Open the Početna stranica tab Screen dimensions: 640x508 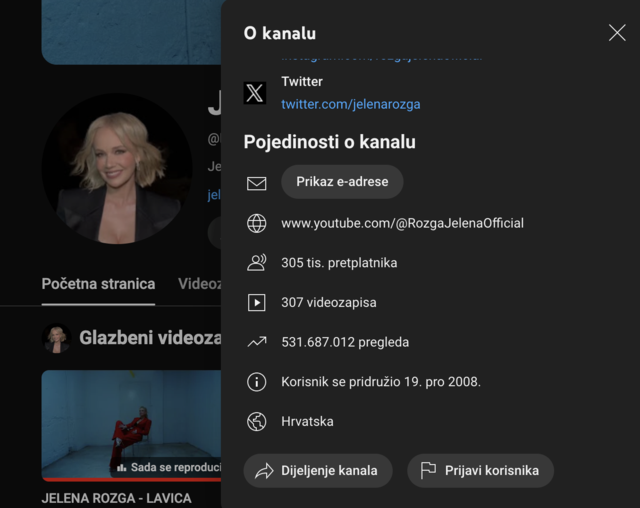(x=98, y=284)
